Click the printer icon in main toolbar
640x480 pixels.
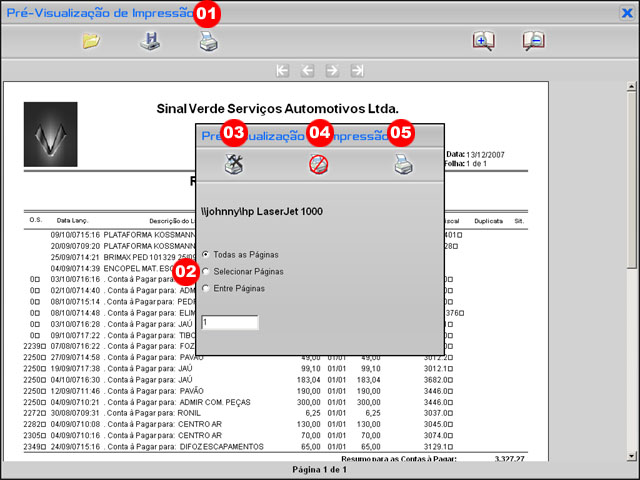click(207, 42)
